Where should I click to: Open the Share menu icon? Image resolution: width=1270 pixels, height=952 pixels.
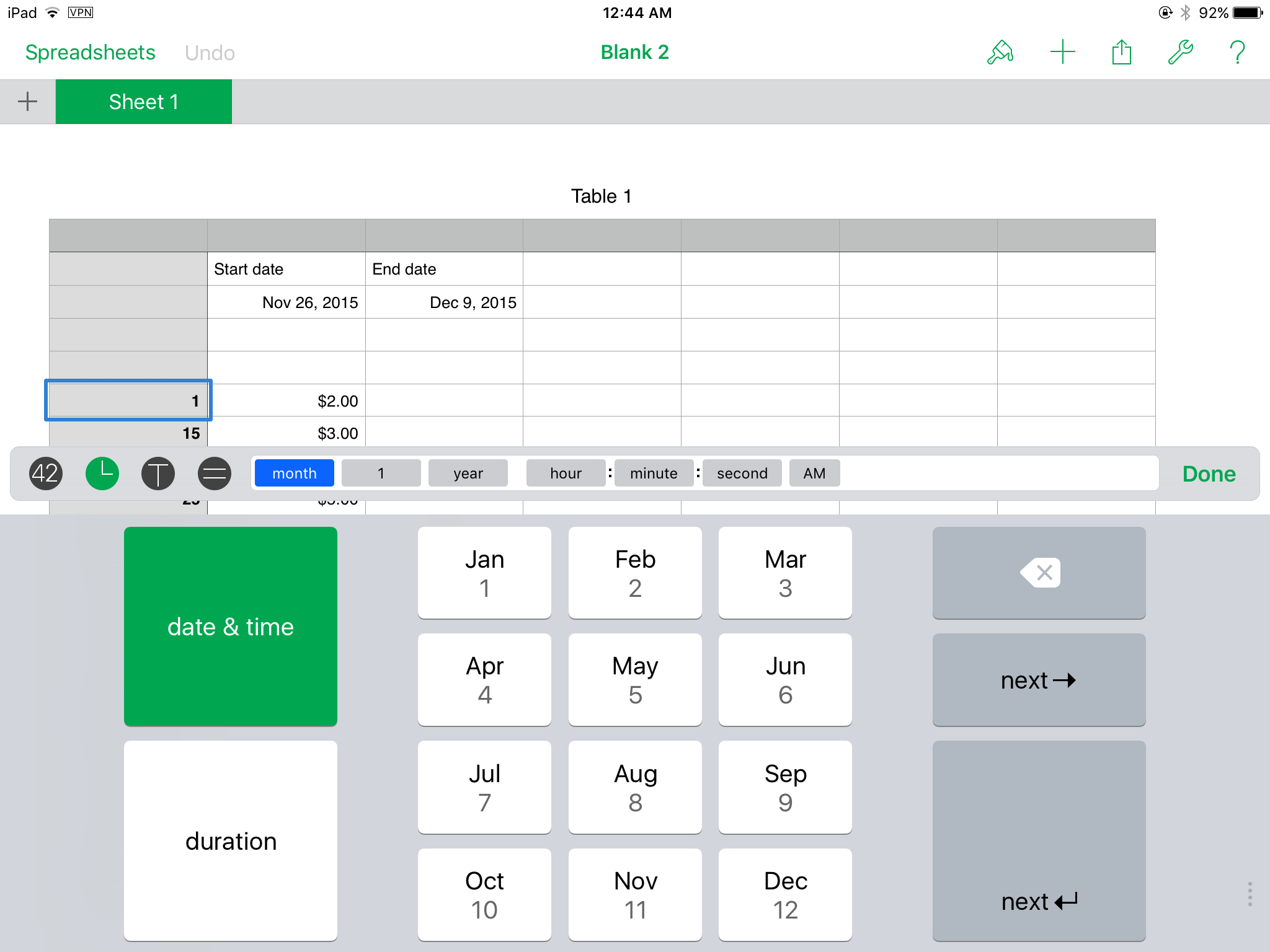1121,52
